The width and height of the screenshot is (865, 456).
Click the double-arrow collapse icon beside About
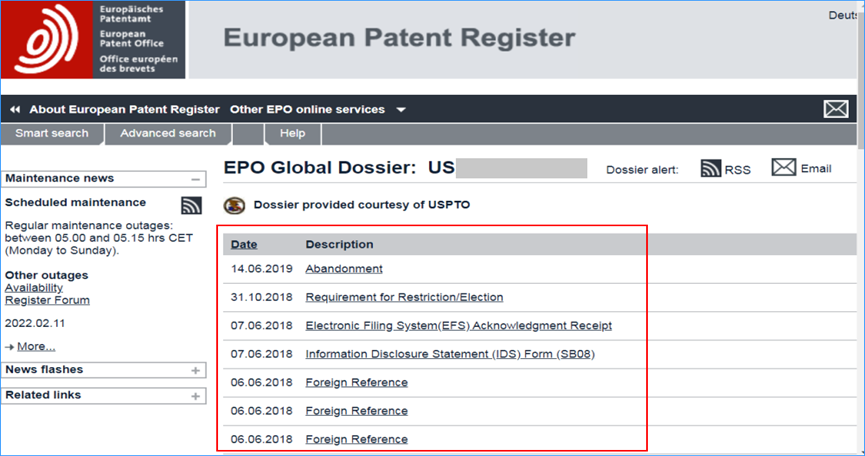[15, 110]
